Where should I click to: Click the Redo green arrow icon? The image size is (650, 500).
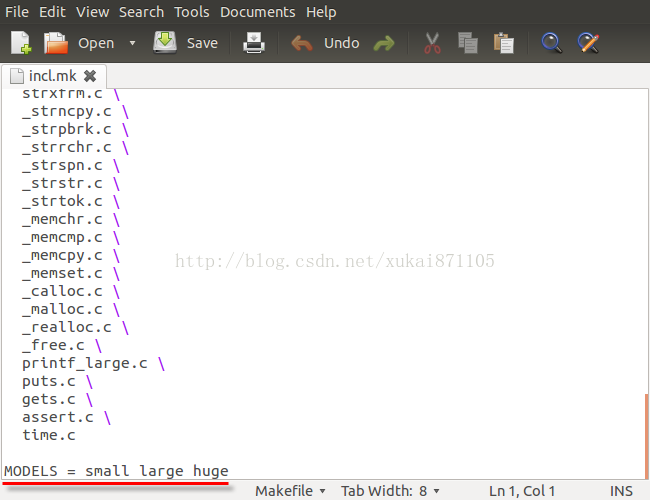pos(384,43)
